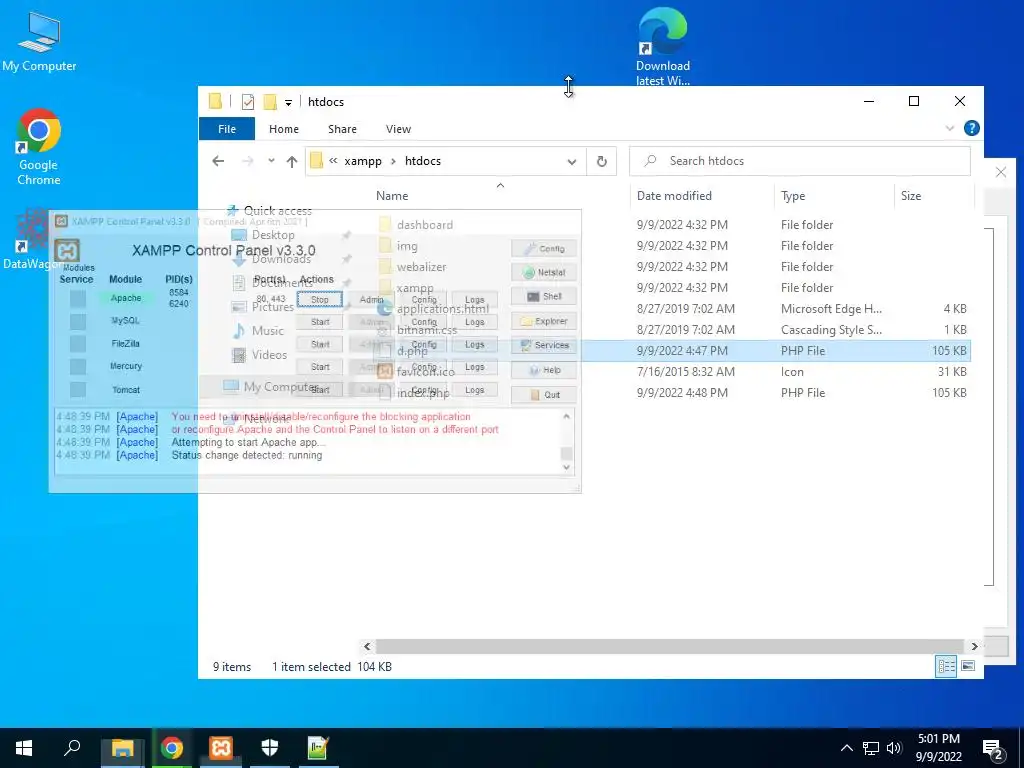This screenshot has width=1024, height=768.
Task: Open taskbar search magnifier
Action: tap(72, 748)
